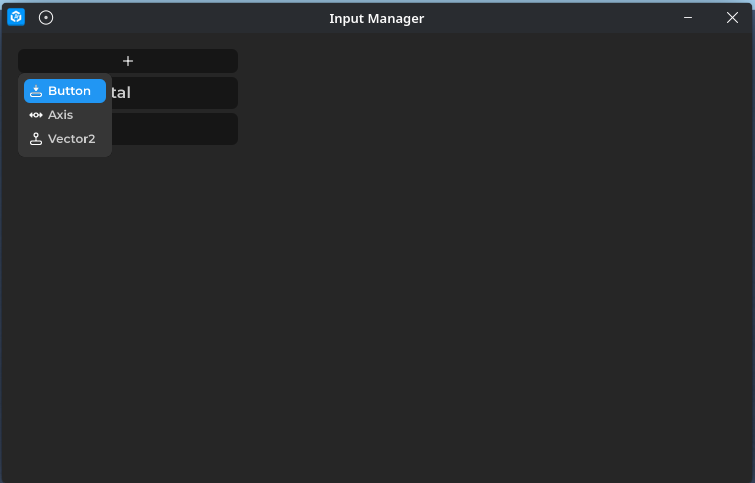Close the Input Manager window
This screenshot has height=483, width=755.
tap(732, 18)
